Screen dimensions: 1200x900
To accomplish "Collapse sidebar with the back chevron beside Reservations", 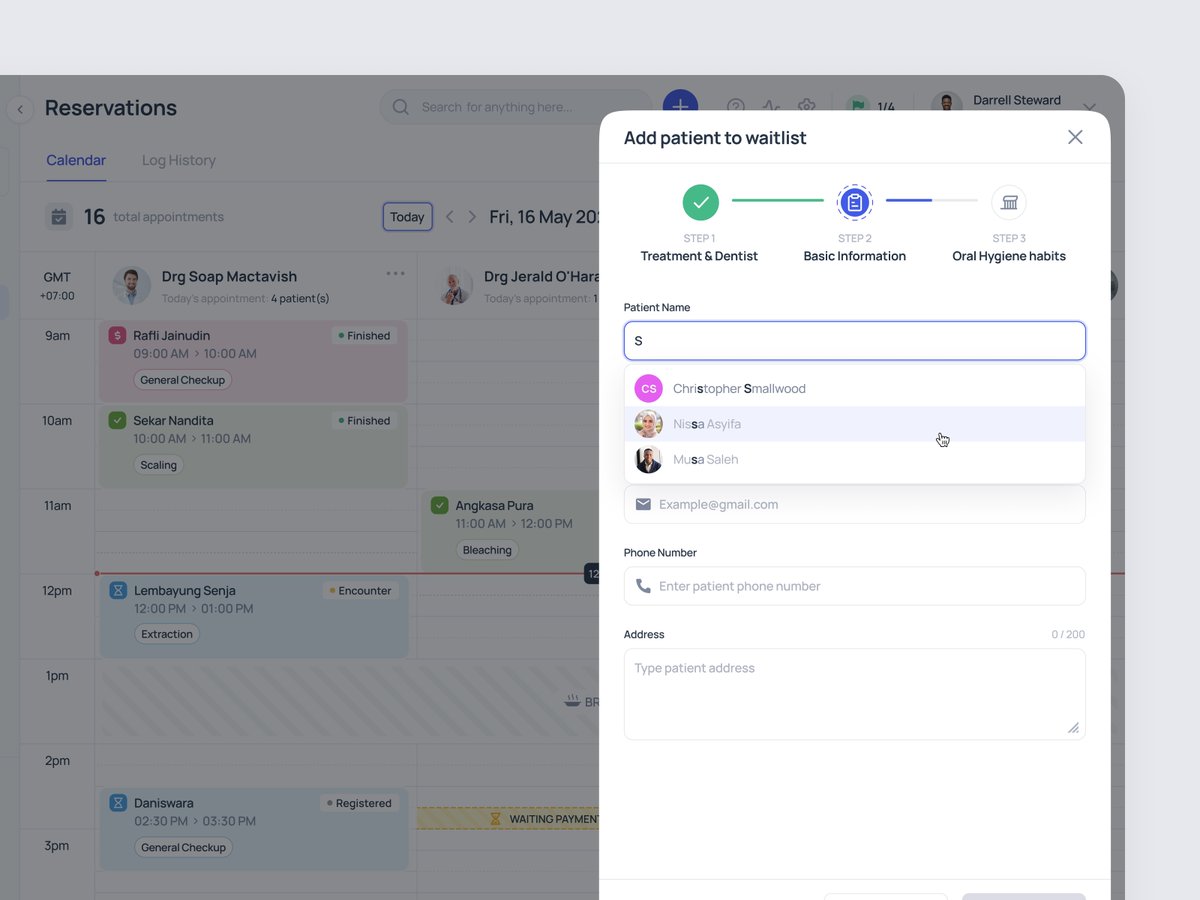I will click(20, 109).
